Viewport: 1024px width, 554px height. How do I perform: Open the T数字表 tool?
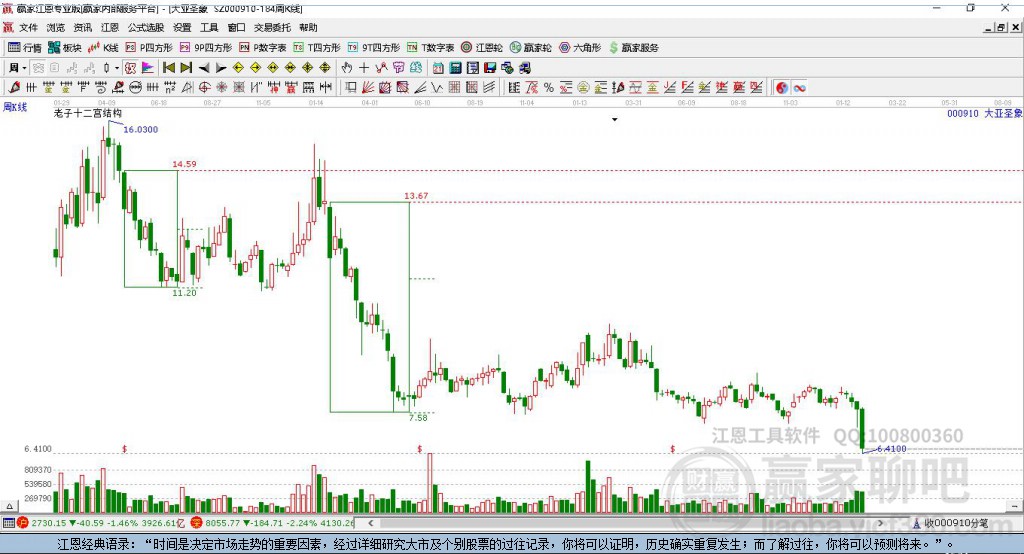coord(430,48)
